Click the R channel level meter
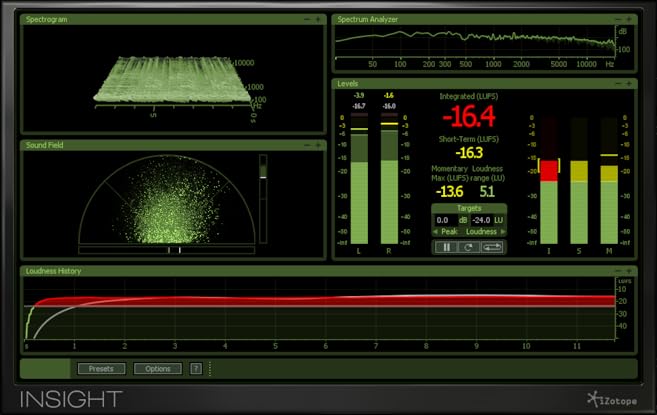Image resolution: width=657 pixels, height=415 pixels. point(389,178)
